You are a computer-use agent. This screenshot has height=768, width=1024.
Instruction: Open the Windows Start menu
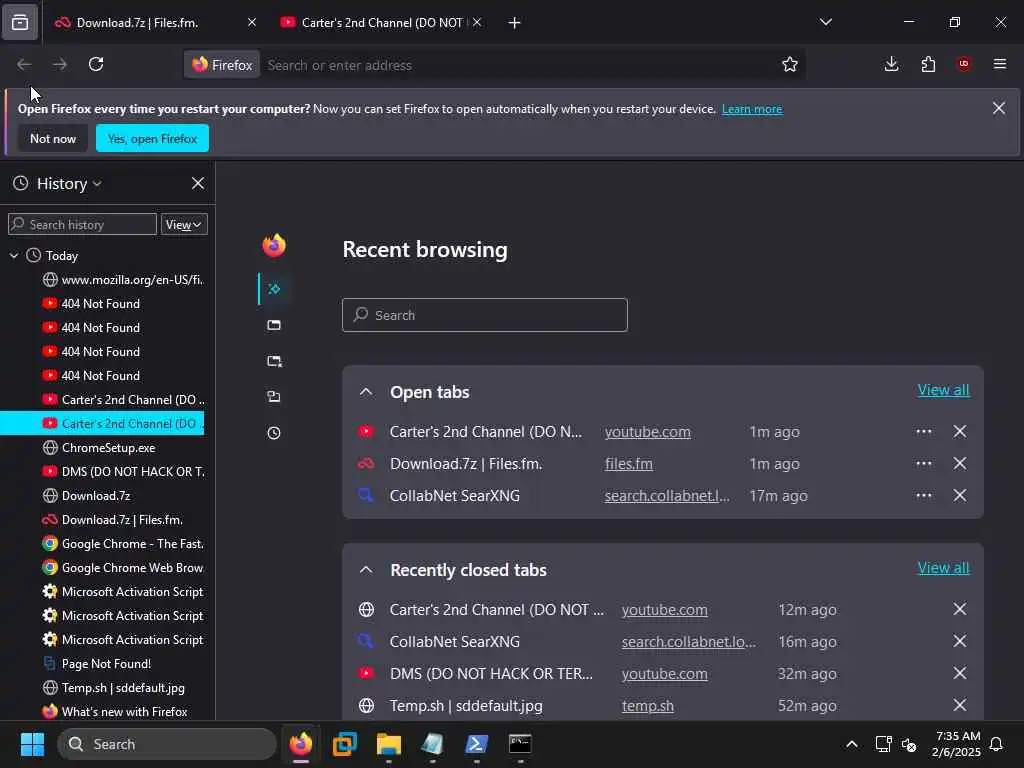[33, 744]
